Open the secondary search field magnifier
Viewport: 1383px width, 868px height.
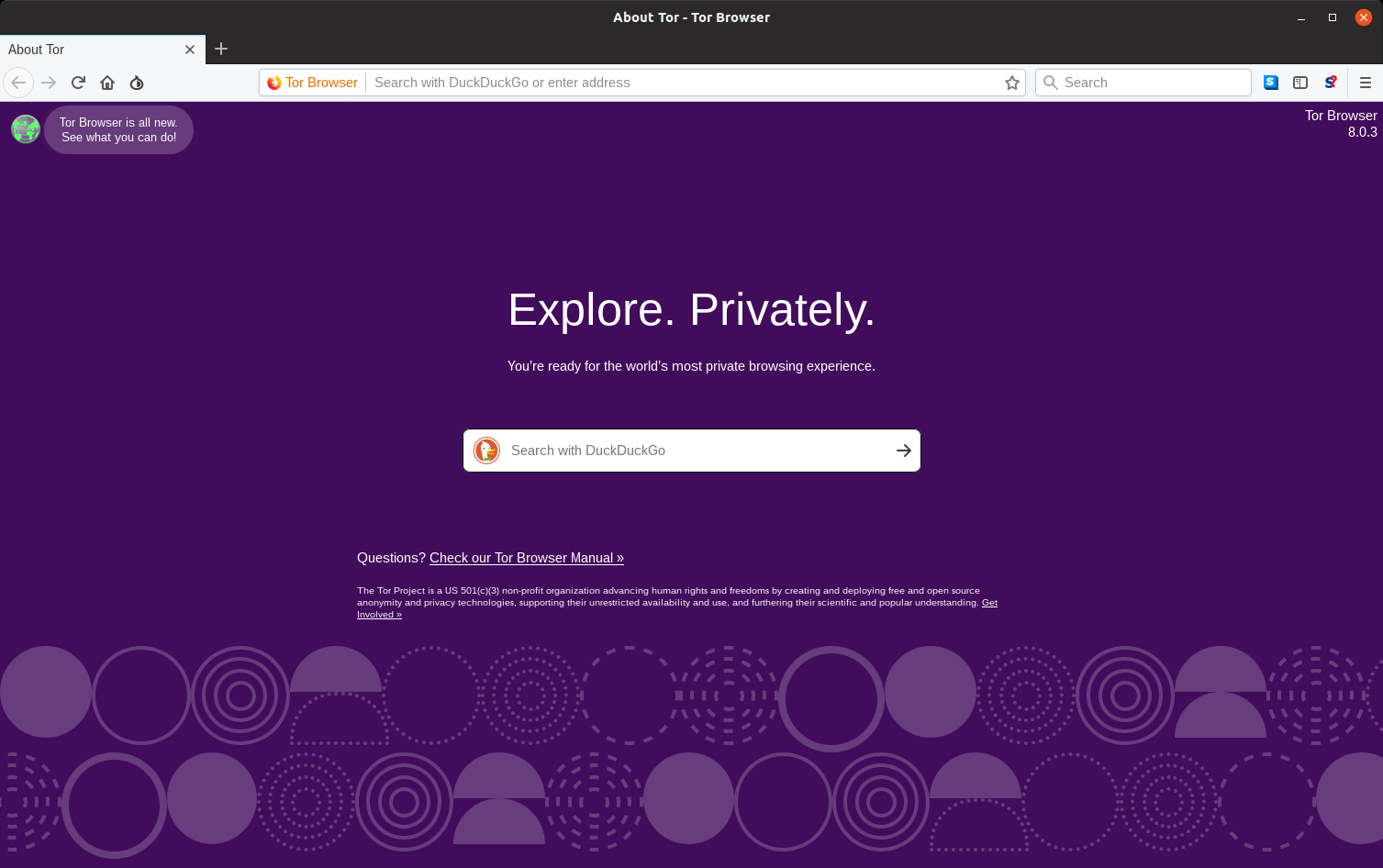tap(1050, 83)
